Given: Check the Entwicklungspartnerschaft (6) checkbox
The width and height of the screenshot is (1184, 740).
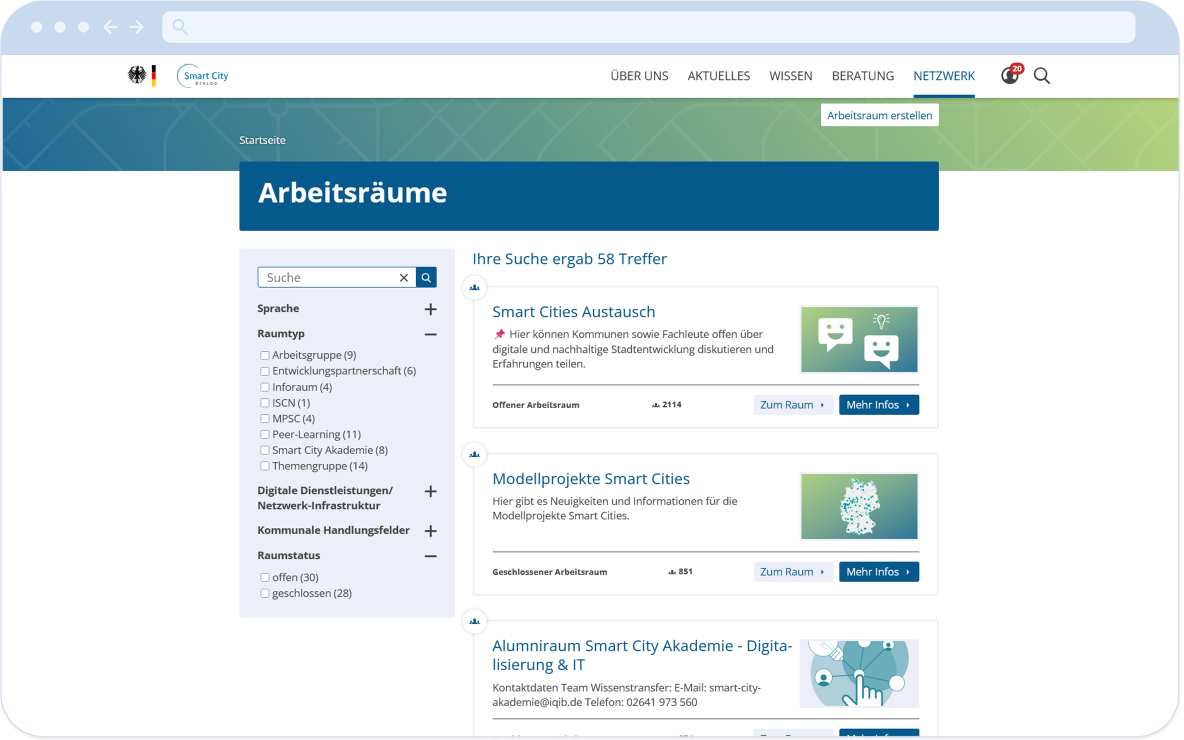Looking at the screenshot, I should (x=265, y=372).
